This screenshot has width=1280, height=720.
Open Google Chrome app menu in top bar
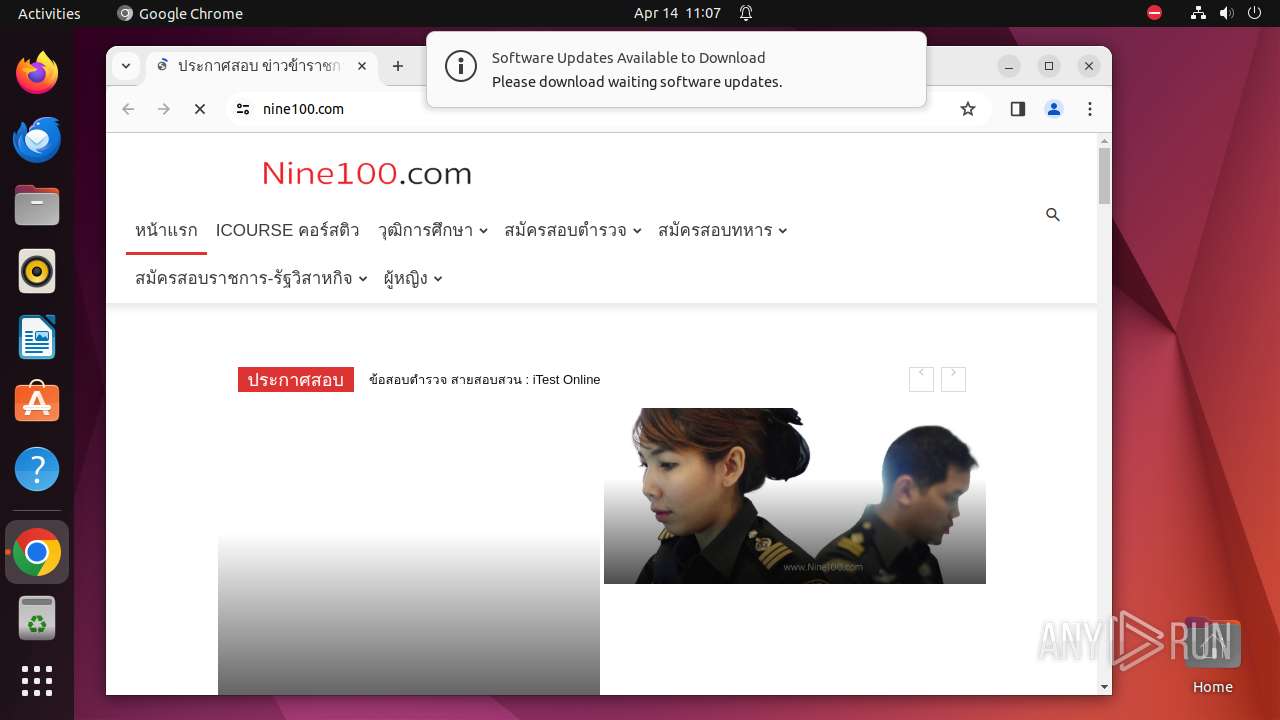tap(180, 13)
